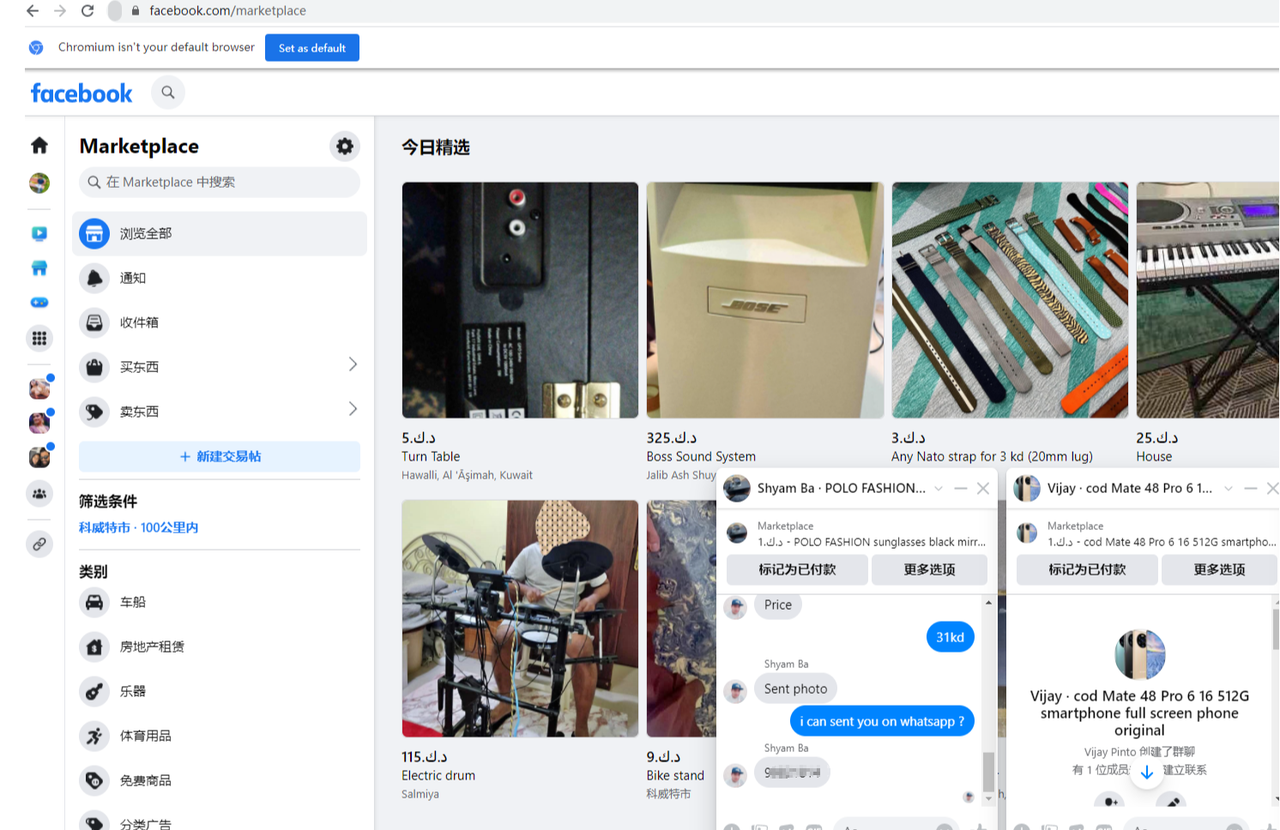Open the Watch video icon in sidebar

point(39,234)
